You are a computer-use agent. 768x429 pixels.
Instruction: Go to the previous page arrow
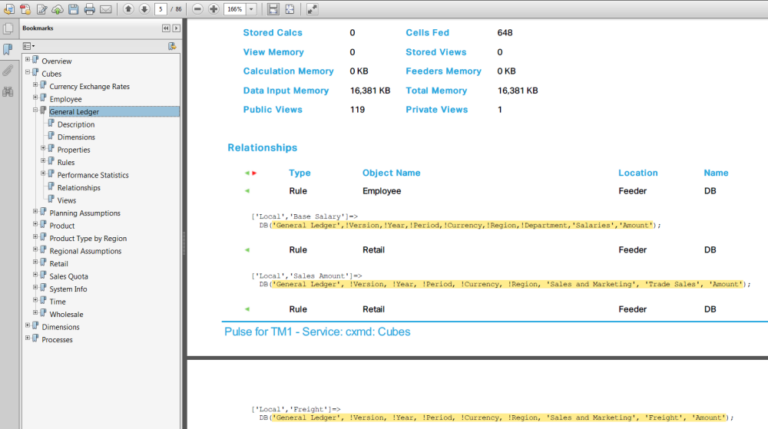tap(128, 9)
